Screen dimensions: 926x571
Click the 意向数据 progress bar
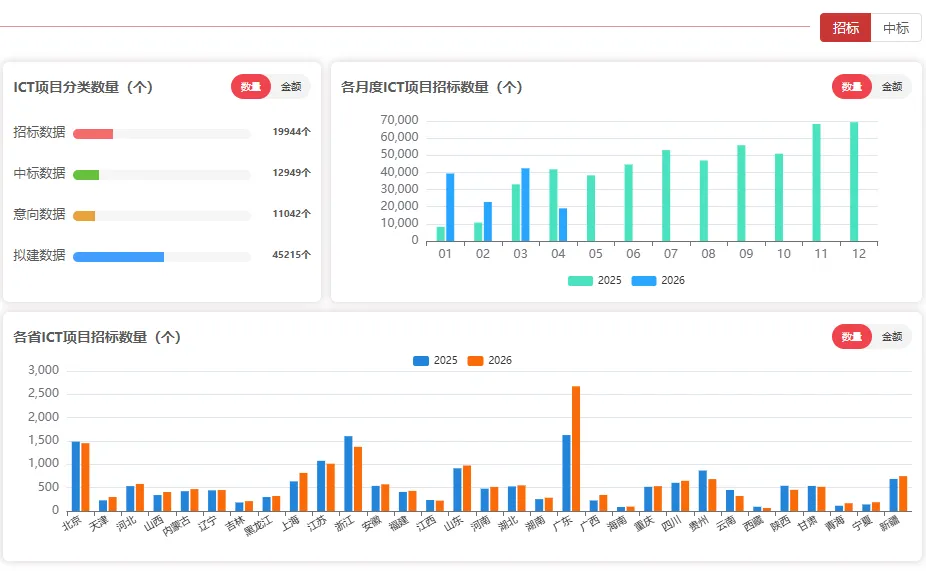162,216
